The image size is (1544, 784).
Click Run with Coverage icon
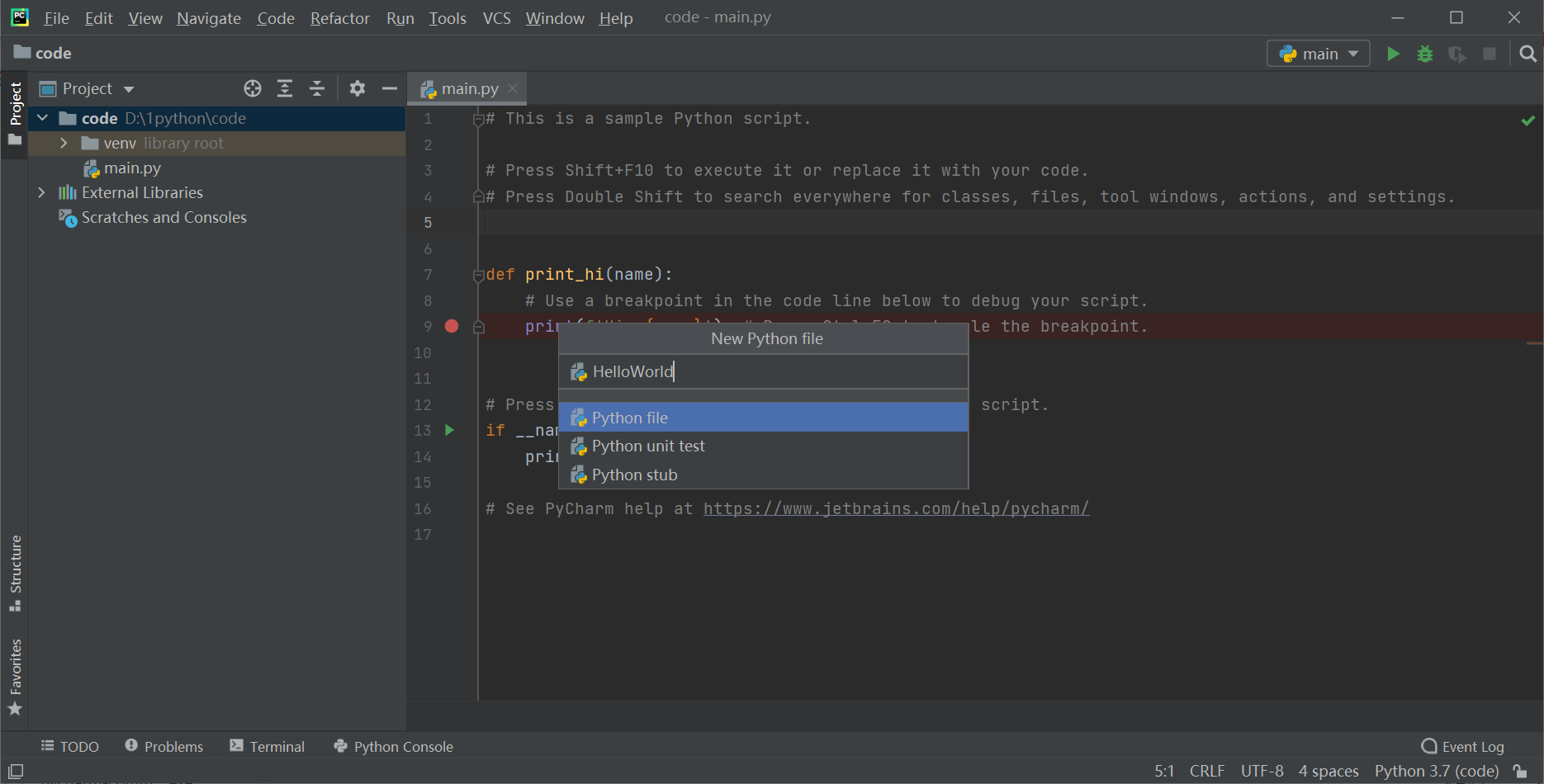coord(1457,54)
